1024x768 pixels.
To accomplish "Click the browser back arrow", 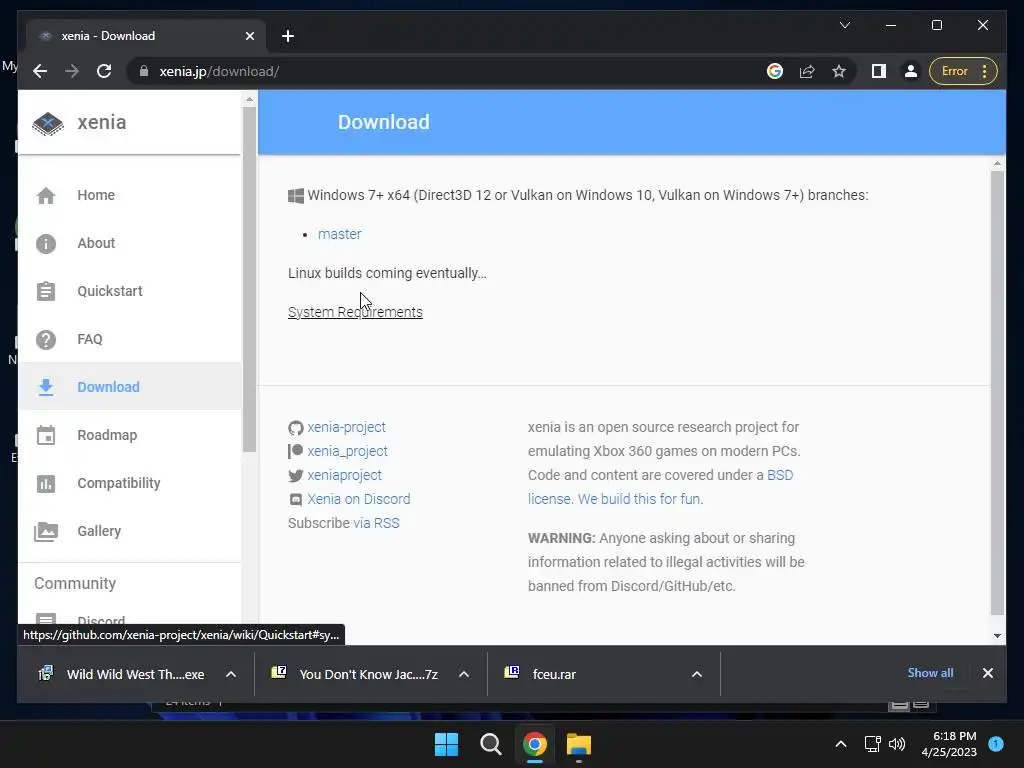I will (40, 71).
